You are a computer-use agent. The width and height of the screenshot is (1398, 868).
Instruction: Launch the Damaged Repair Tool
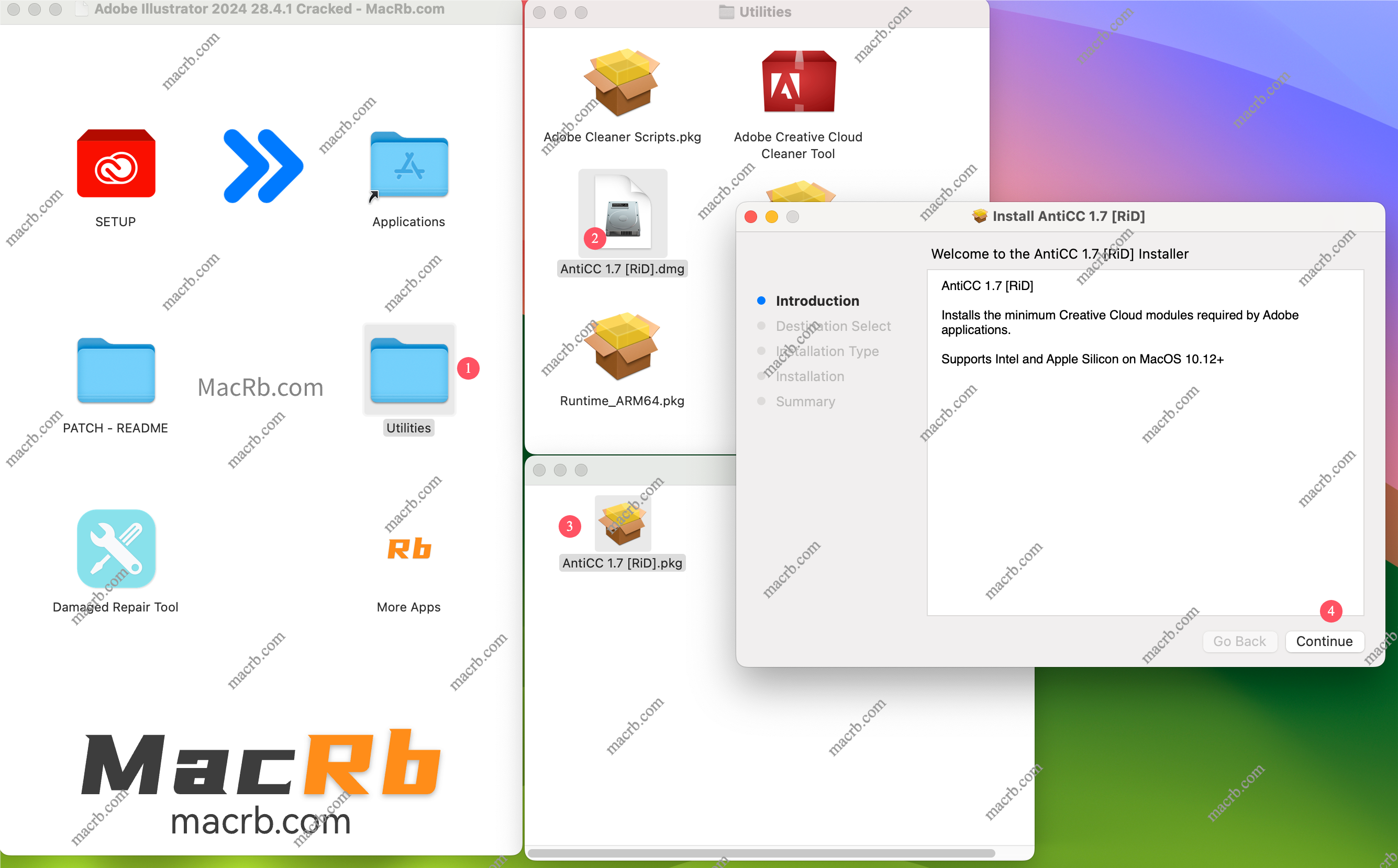[116, 548]
